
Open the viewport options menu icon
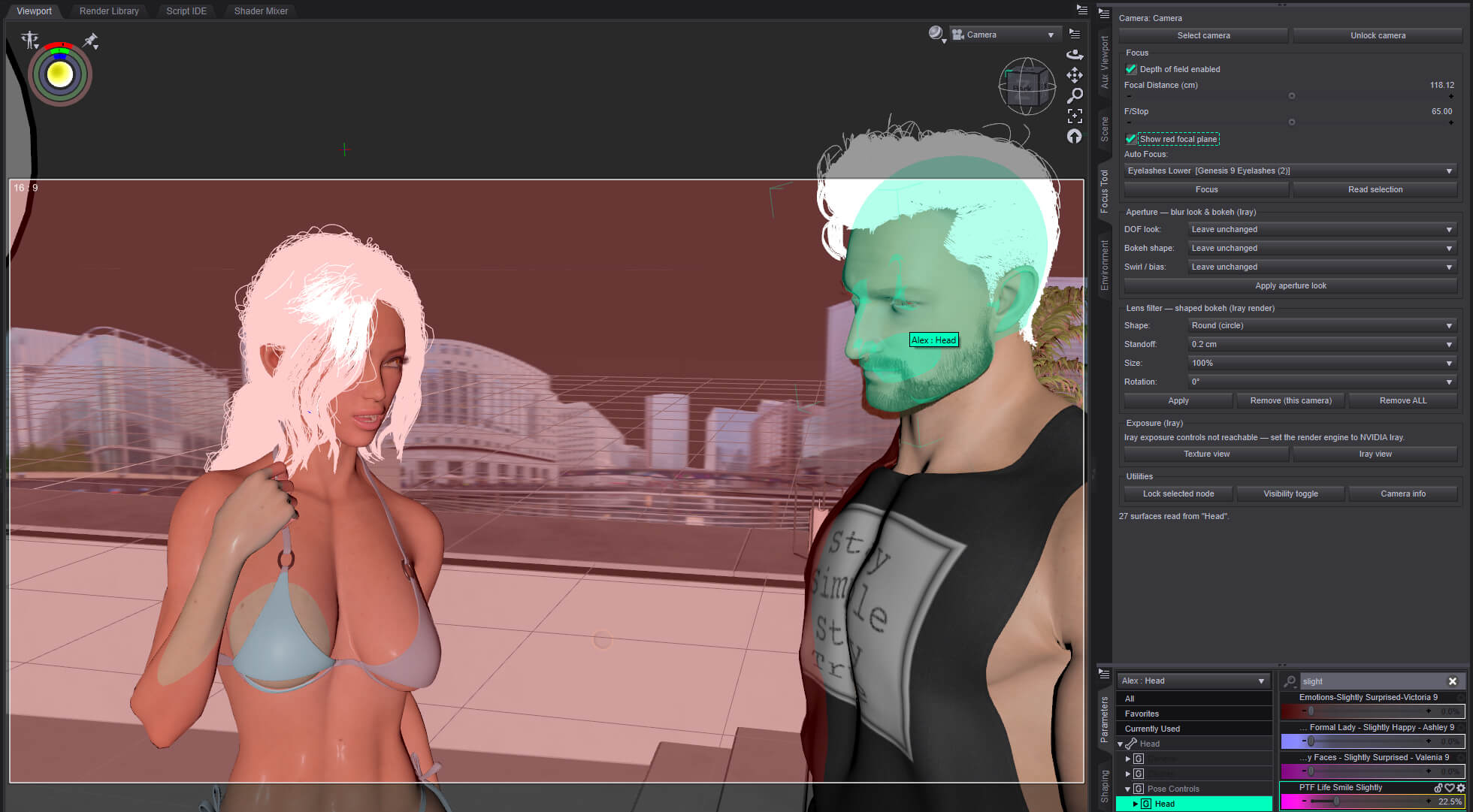pyautogui.click(x=1075, y=34)
